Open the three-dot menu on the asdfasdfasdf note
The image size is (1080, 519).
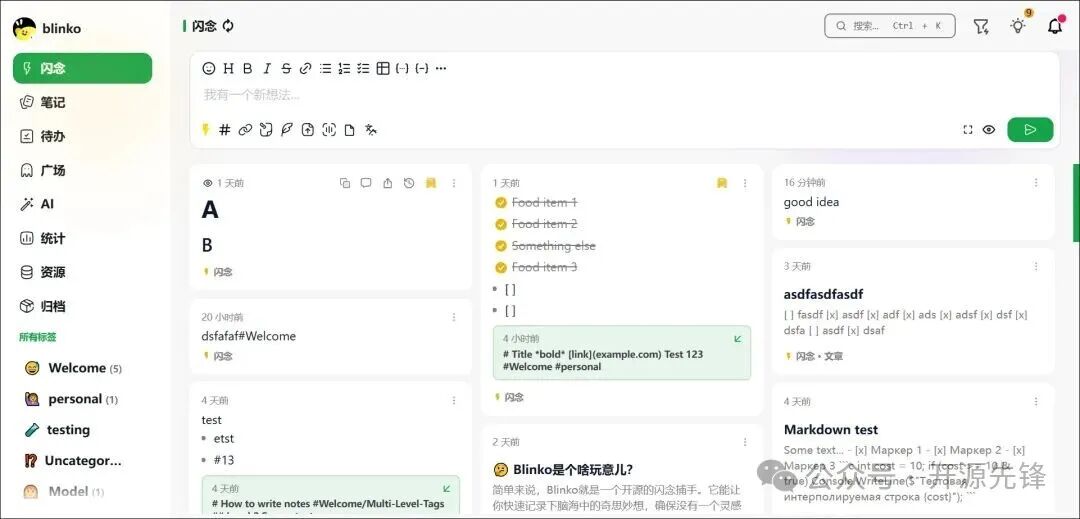(1036, 266)
